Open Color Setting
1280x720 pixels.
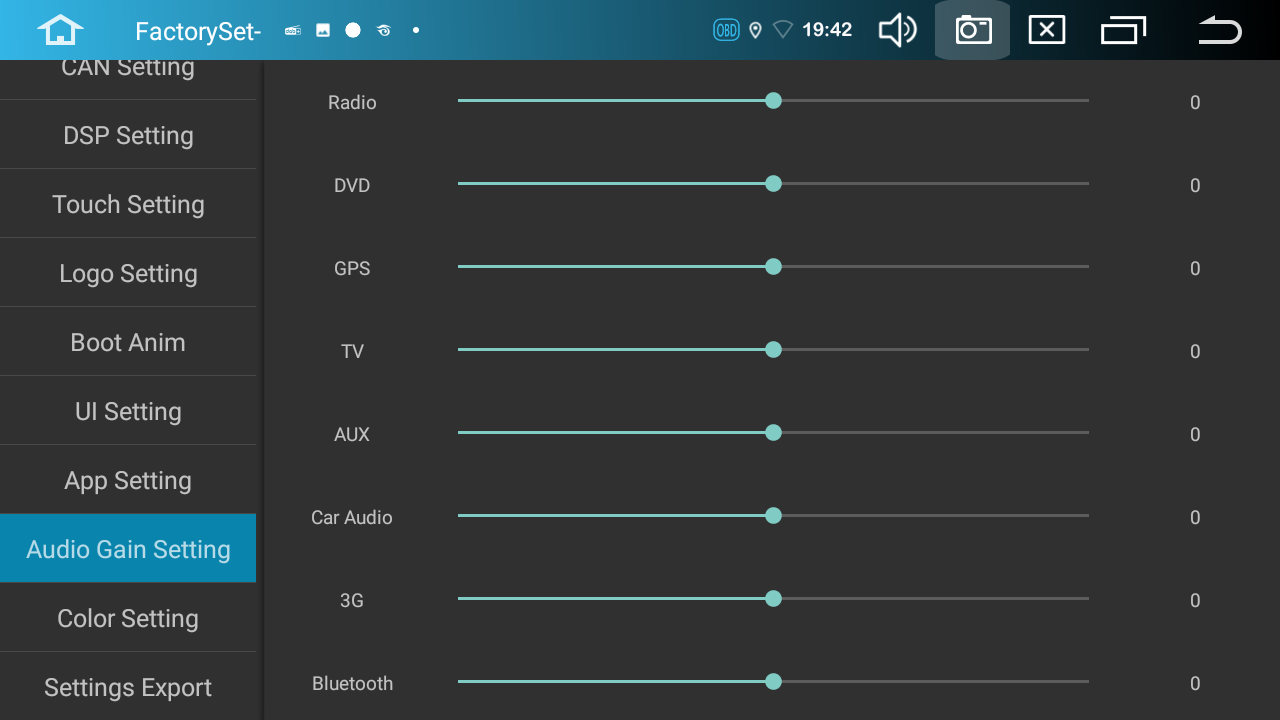pos(128,618)
